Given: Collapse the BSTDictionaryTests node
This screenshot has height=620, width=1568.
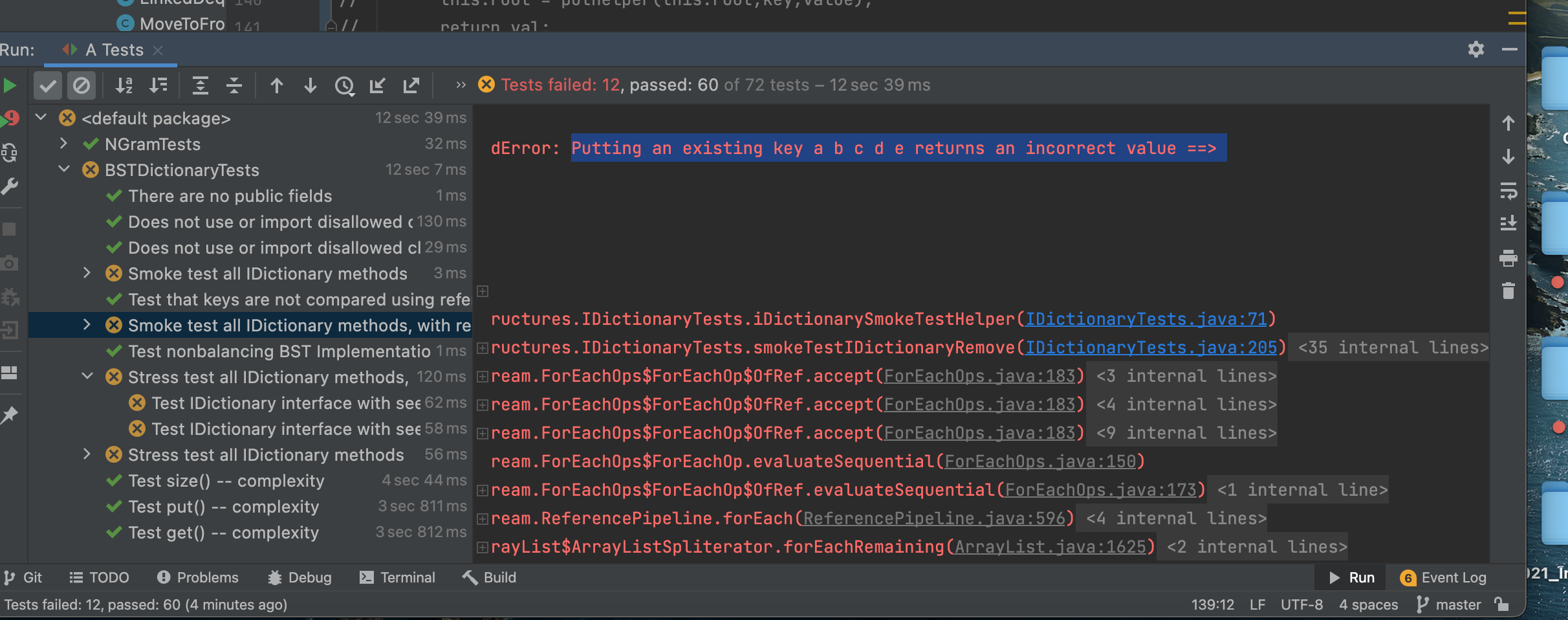Looking at the screenshot, I should 63,170.
